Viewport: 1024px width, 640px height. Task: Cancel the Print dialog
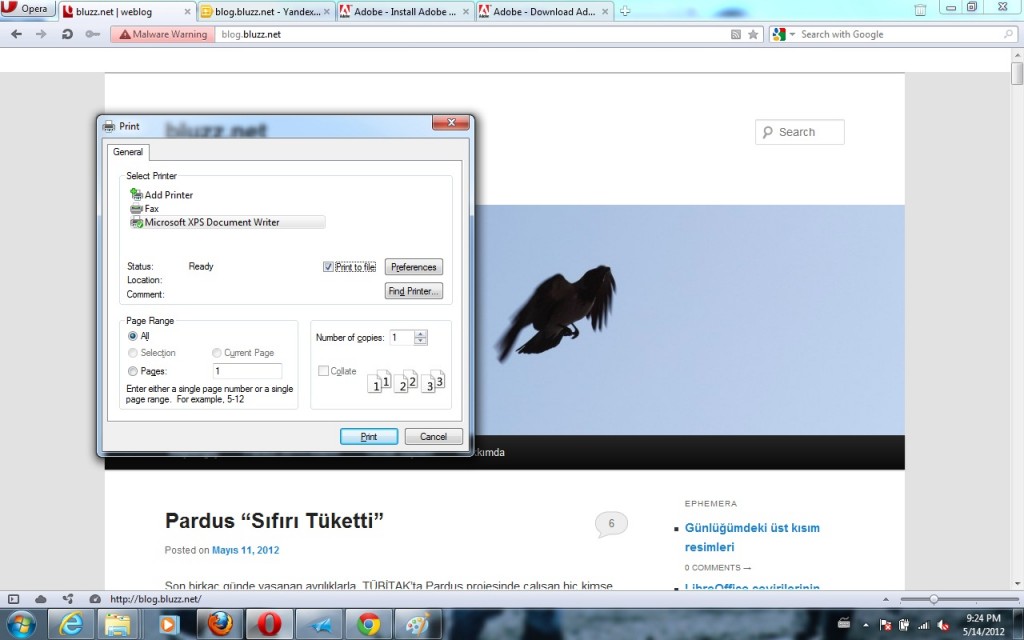point(434,436)
